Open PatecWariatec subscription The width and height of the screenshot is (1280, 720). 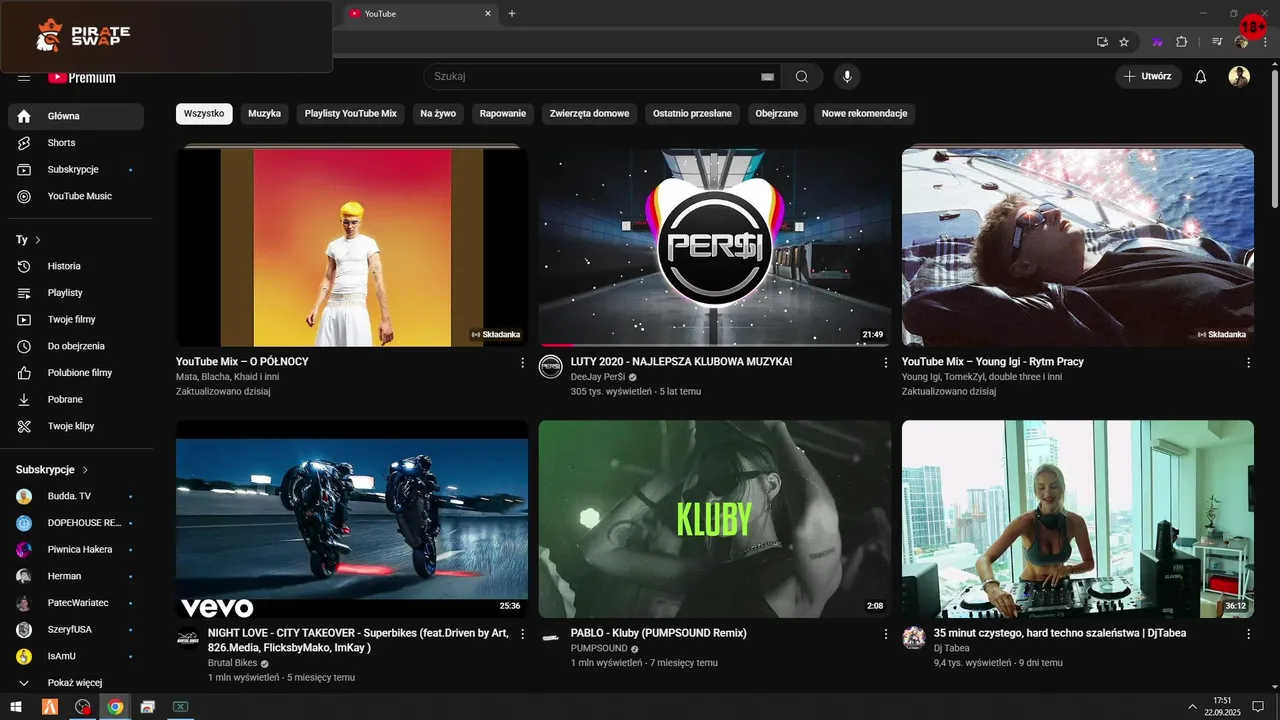[x=76, y=603]
